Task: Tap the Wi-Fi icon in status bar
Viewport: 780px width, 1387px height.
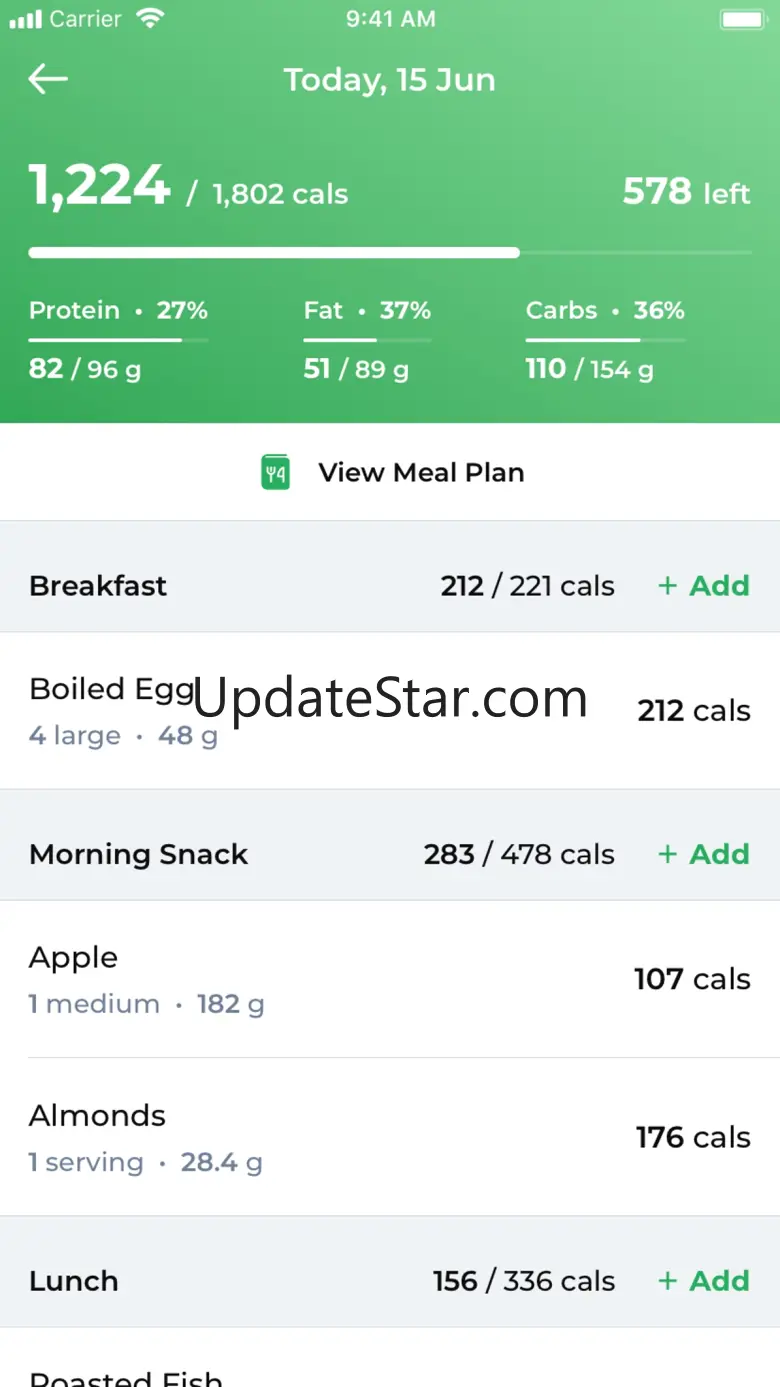Action: coord(150,19)
